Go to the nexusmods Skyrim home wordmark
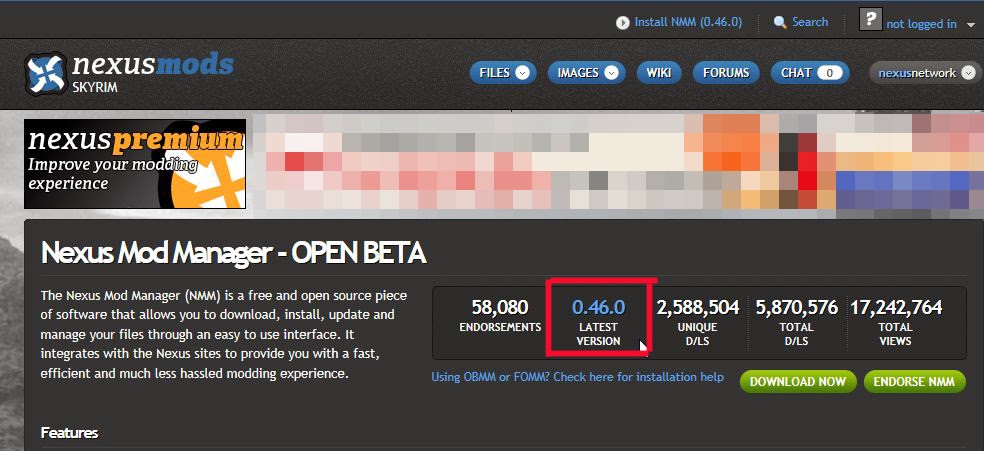Image resolution: width=984 pixels, height=451 pixels. coord(152,72)
